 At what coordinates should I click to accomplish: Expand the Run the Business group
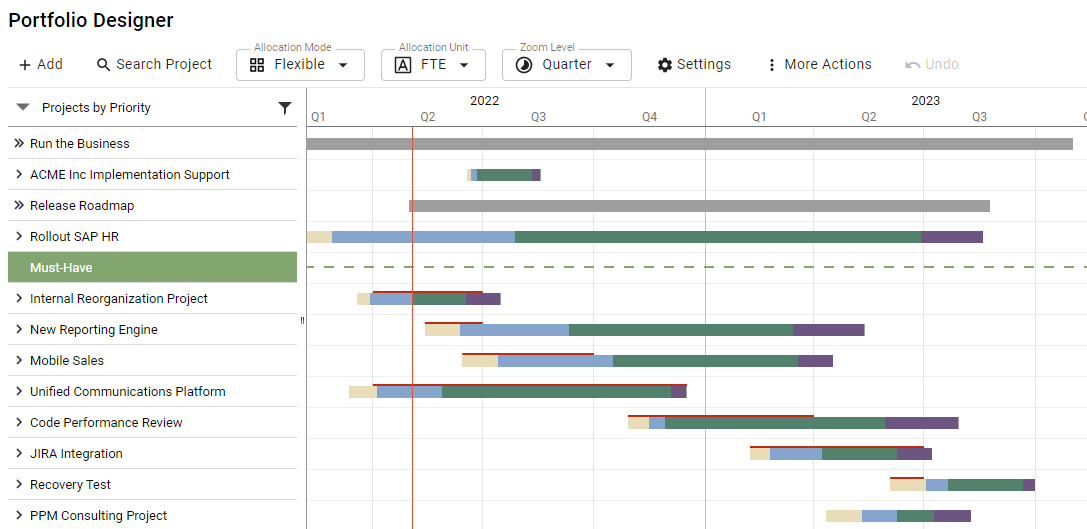tap(19, 144)
